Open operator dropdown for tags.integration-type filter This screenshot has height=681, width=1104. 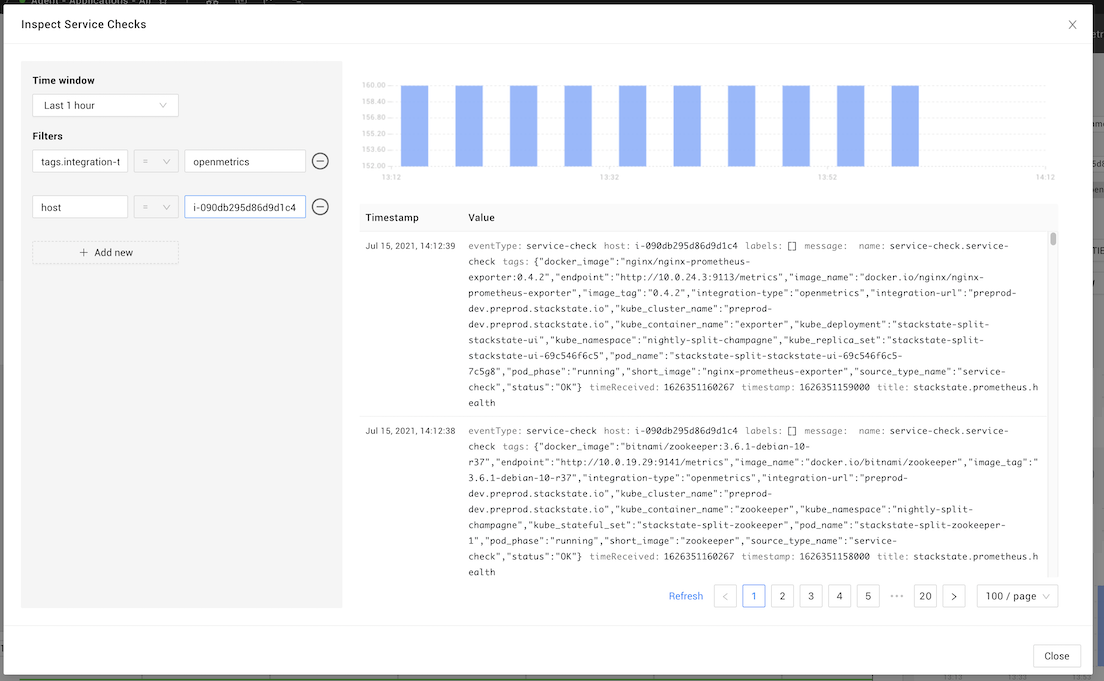click(x=156, y=161)
